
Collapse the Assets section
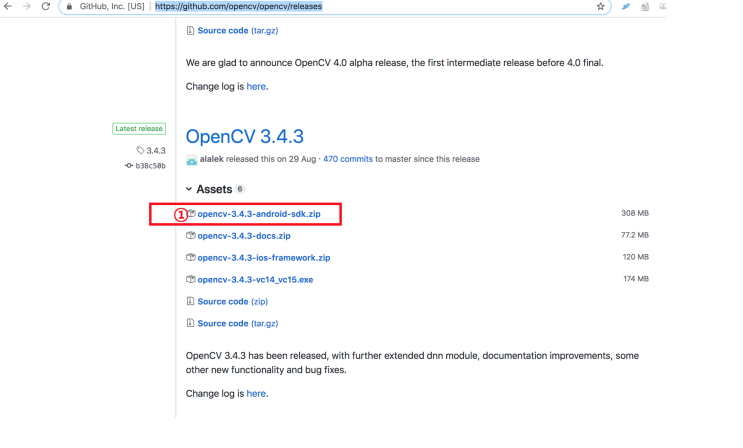coord(191,189)
